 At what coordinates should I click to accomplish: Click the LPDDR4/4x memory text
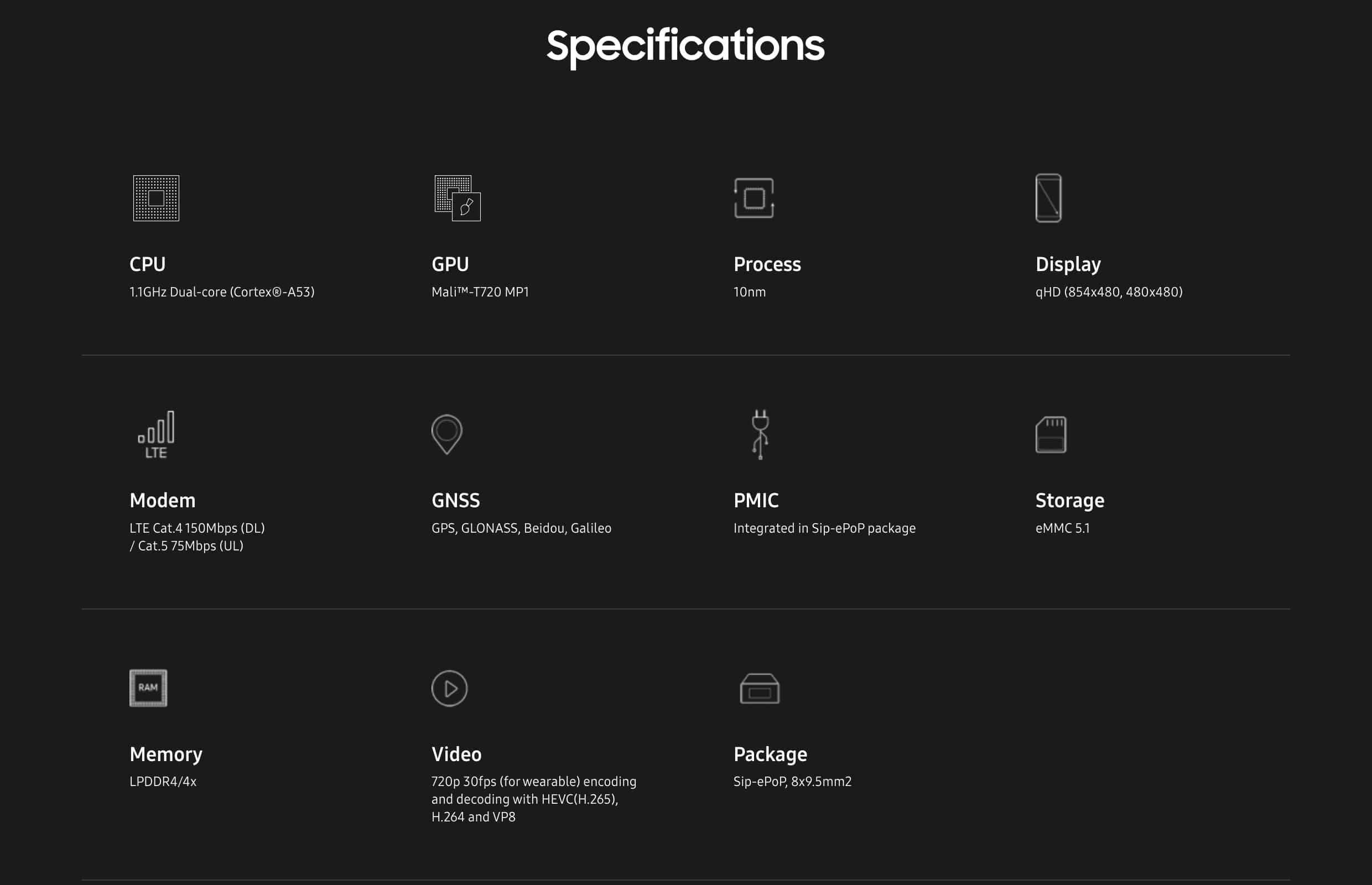coord(163,782)
